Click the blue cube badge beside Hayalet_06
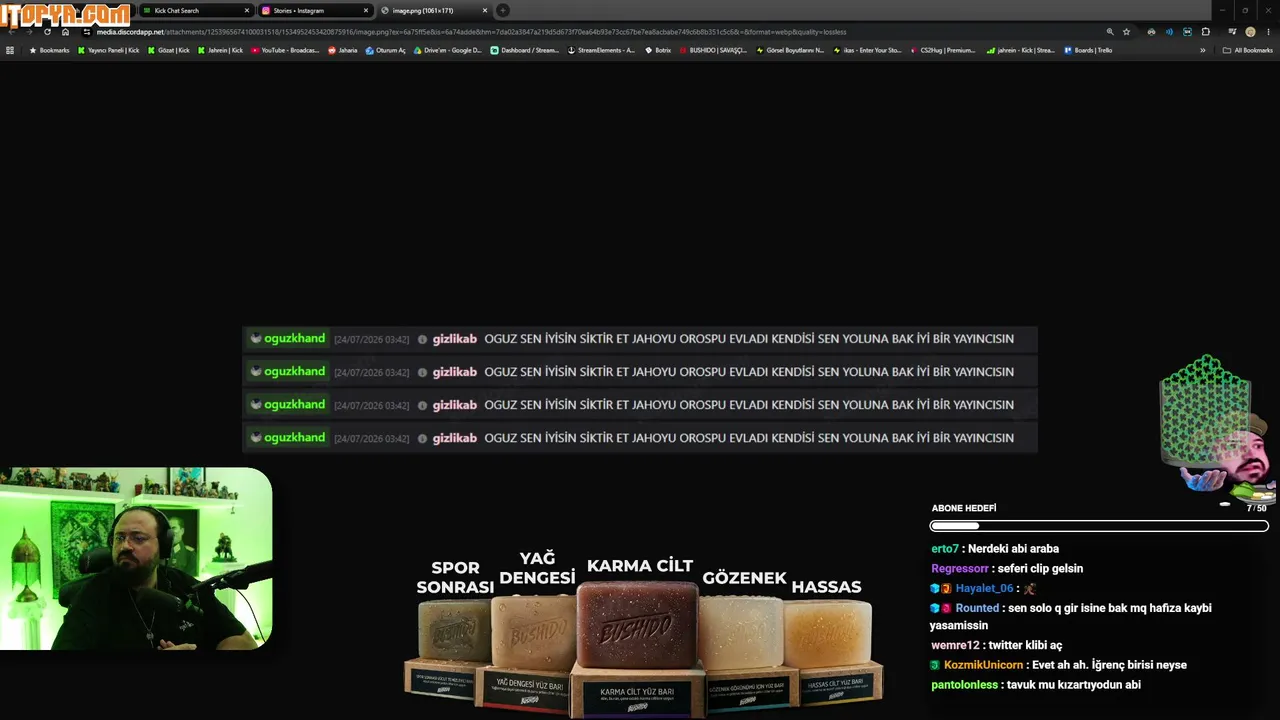 click(x=935, y=589)
